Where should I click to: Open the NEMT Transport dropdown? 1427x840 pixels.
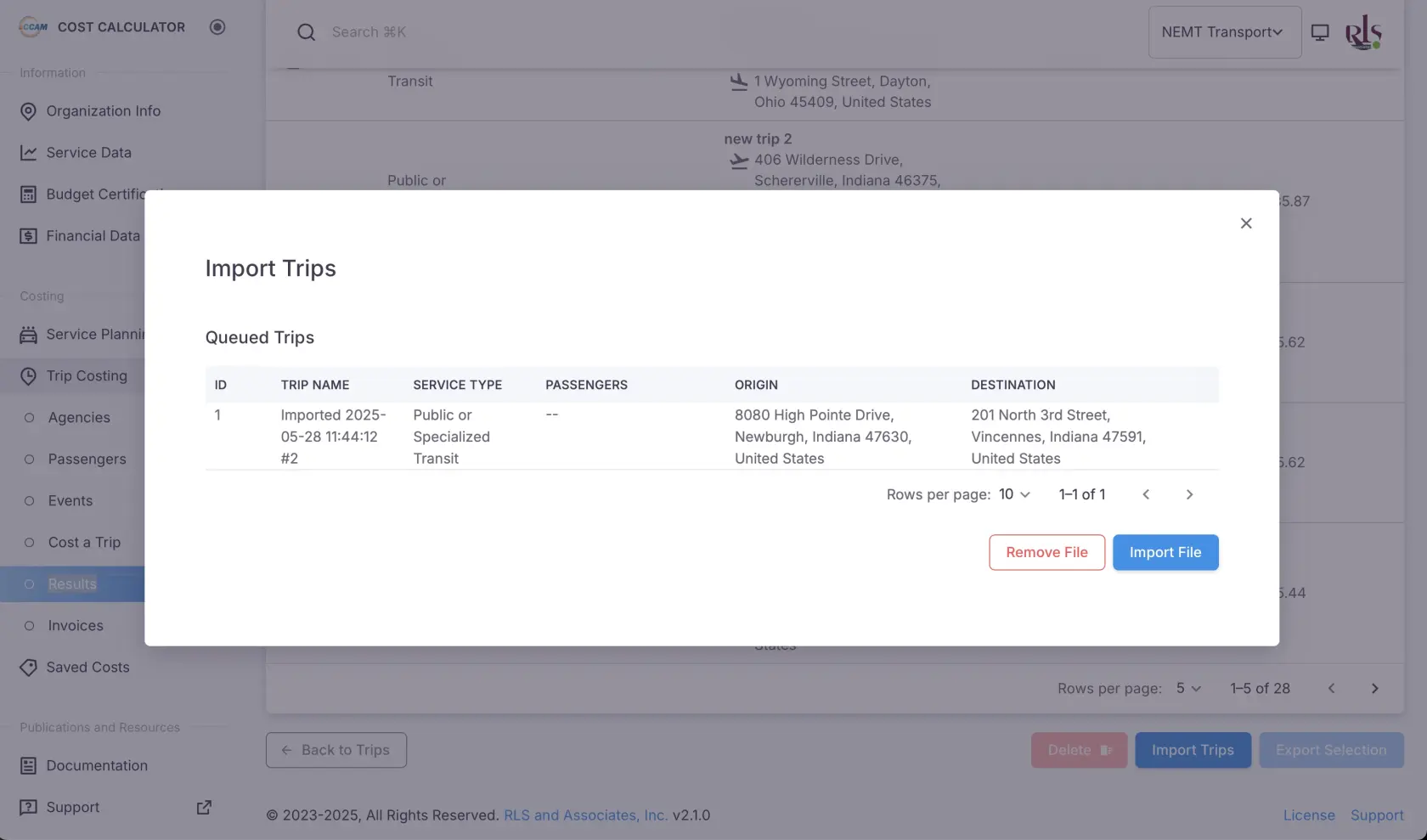click(x=1224, y=32)
